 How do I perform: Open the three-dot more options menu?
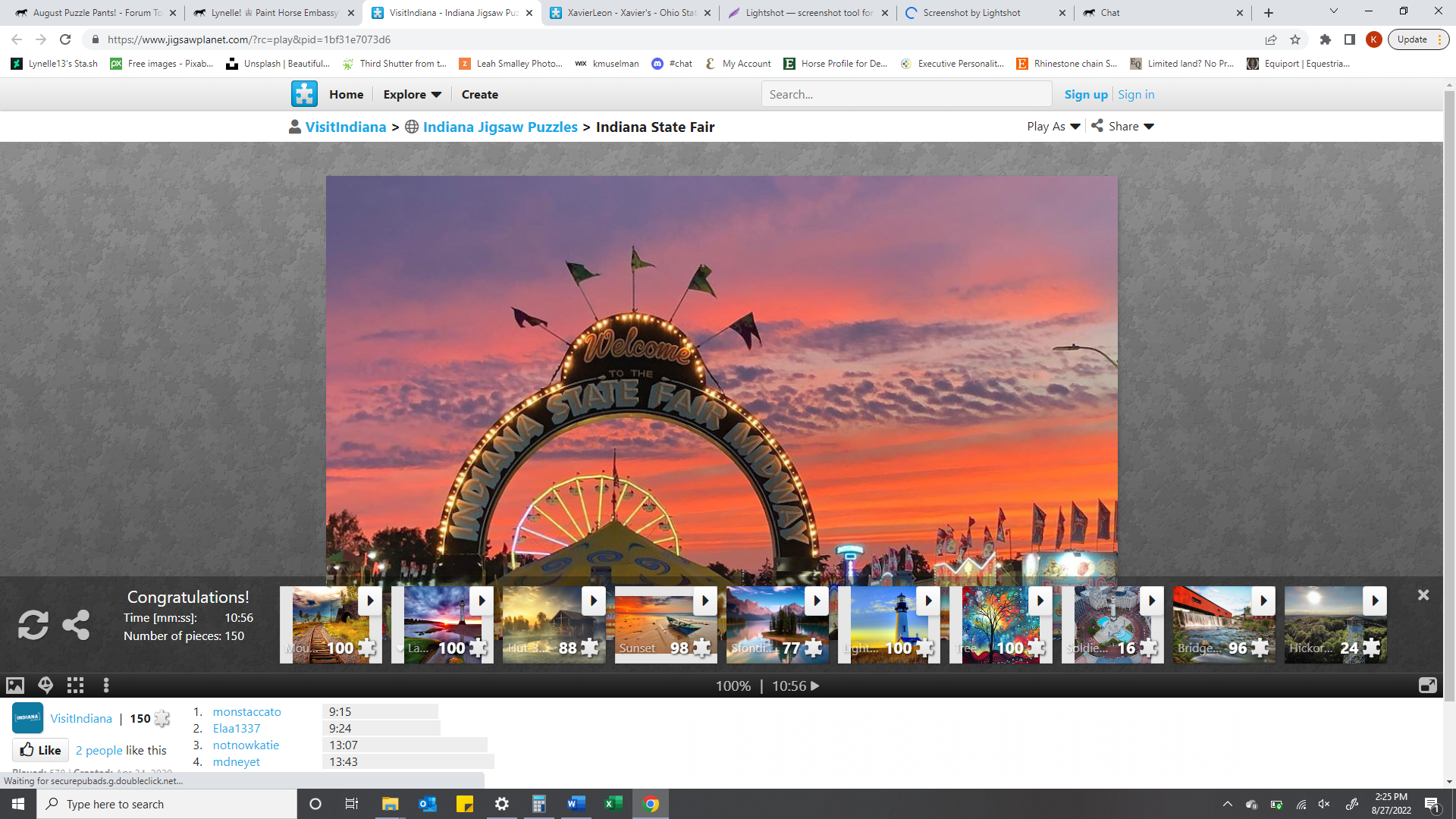tap(106, 686)
